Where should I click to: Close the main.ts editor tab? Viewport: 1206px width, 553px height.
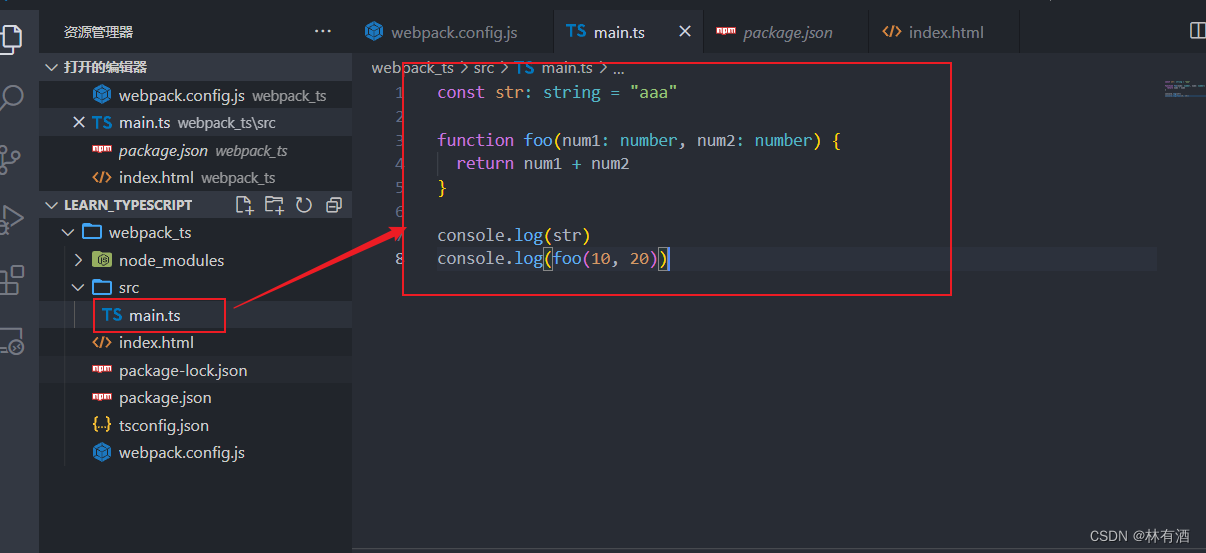point(685,32)
